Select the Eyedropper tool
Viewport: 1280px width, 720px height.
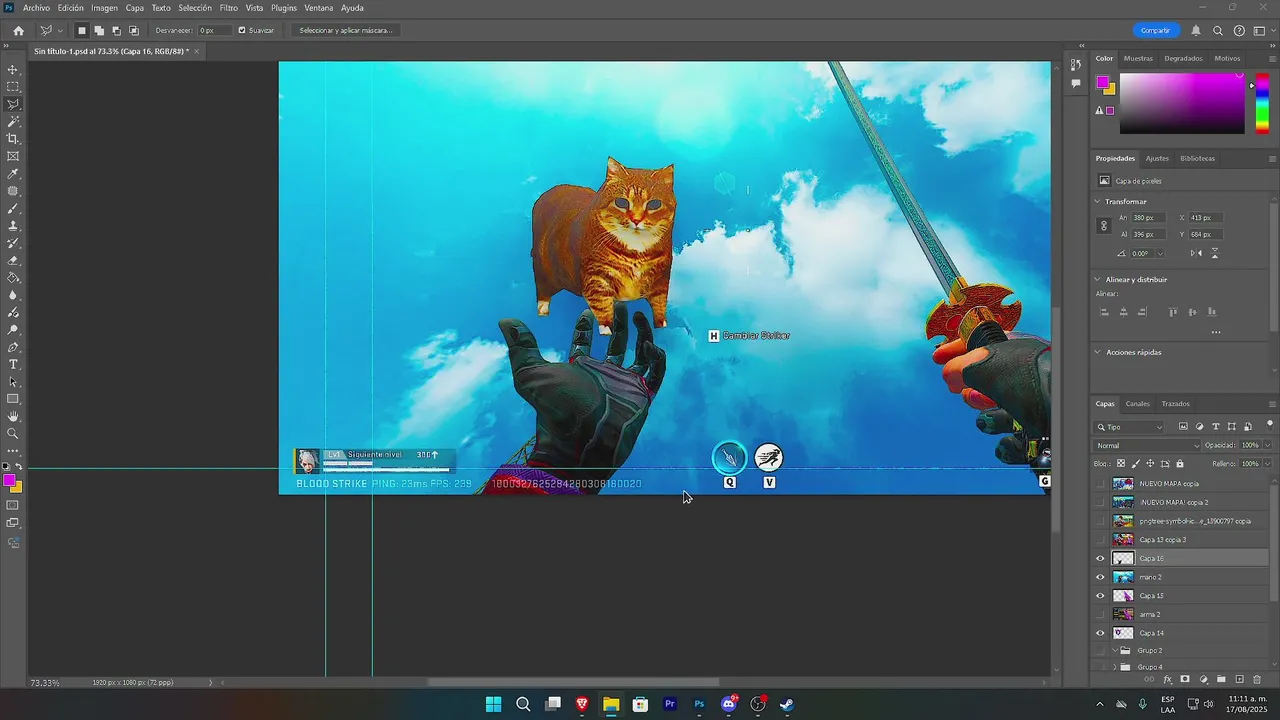(13, 174)
